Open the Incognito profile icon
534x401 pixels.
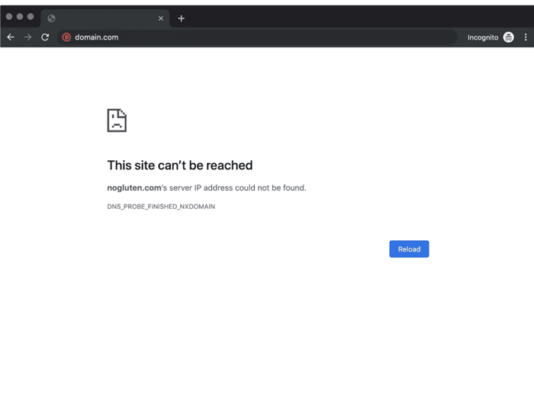508,37
